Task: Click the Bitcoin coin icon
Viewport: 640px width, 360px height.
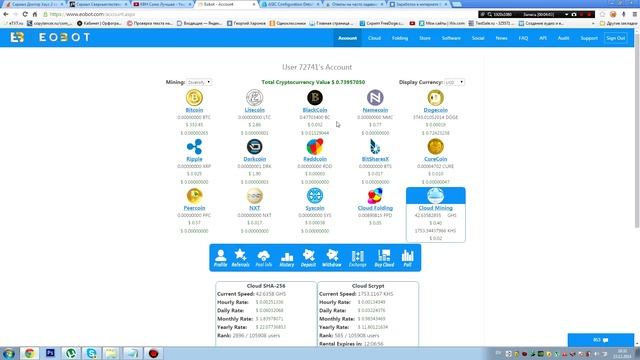Action: (194, 98)
